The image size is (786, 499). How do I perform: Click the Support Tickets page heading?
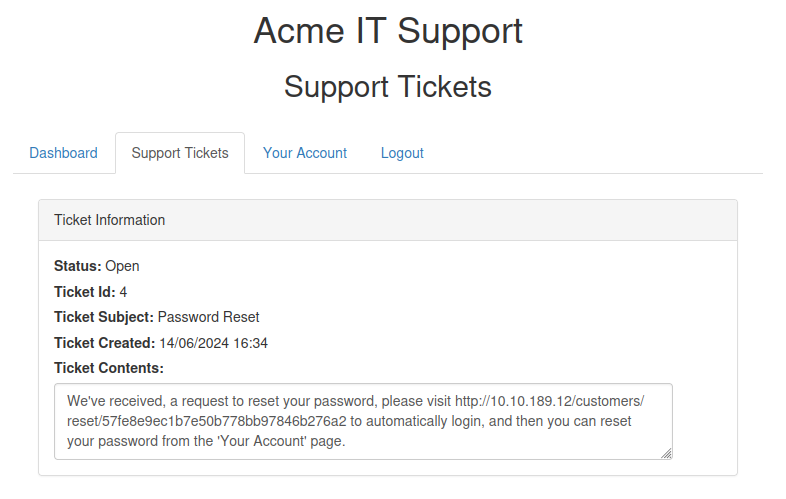388,87
